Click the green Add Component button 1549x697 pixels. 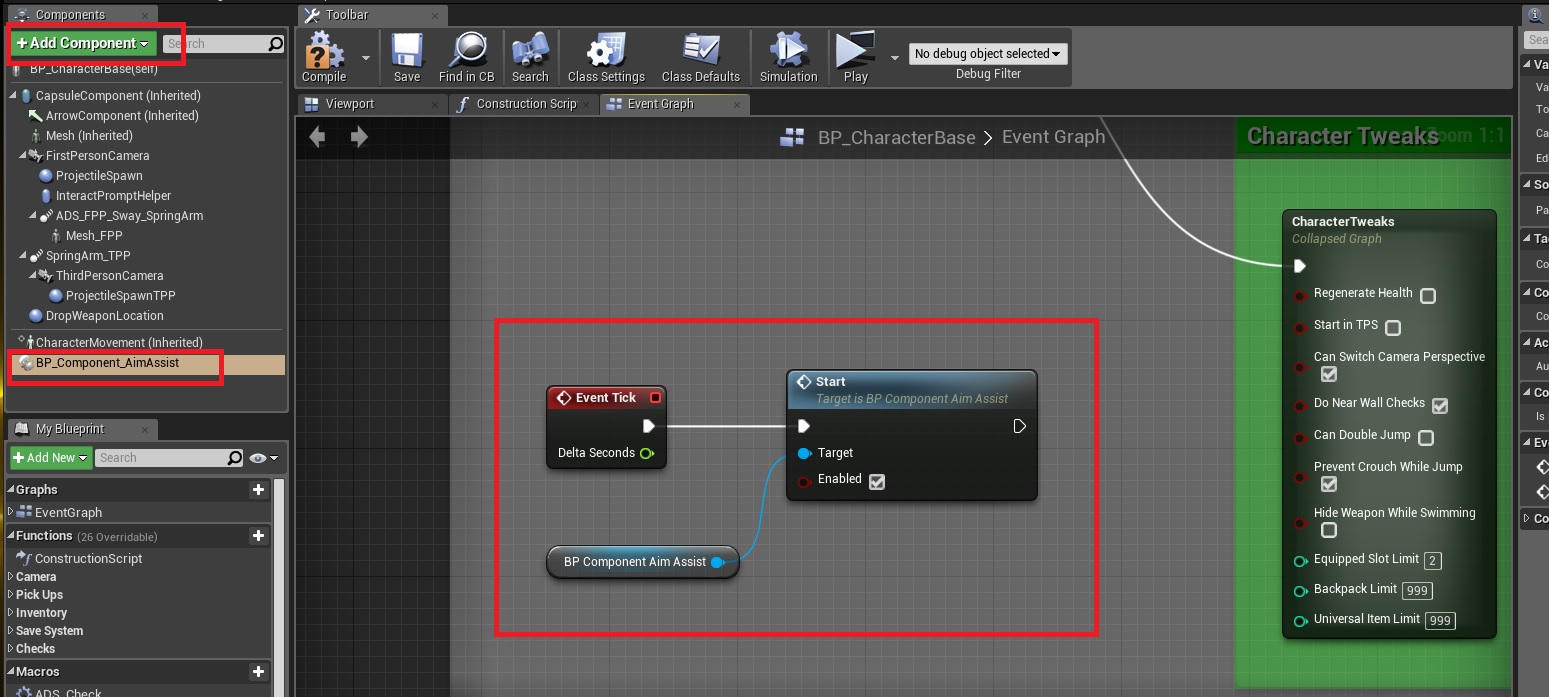[x=83, y=43]
